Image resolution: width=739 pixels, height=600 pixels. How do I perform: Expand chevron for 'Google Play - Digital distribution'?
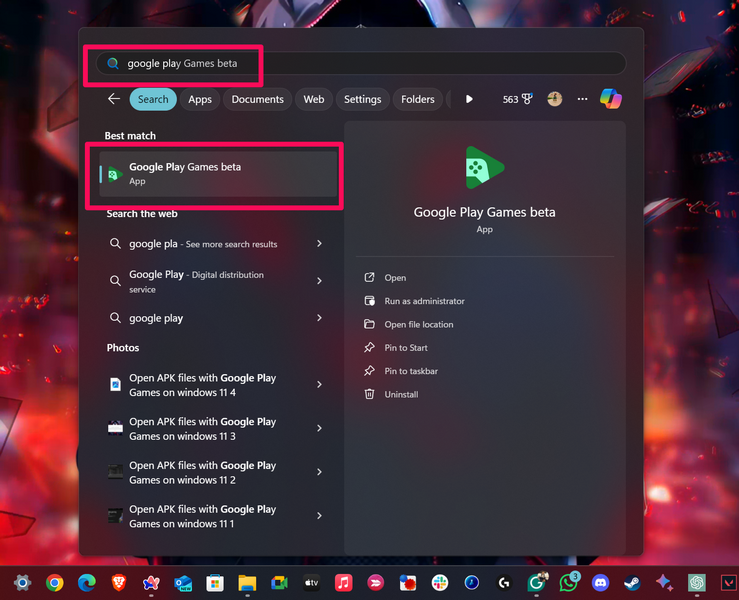[x=319, y=281]
